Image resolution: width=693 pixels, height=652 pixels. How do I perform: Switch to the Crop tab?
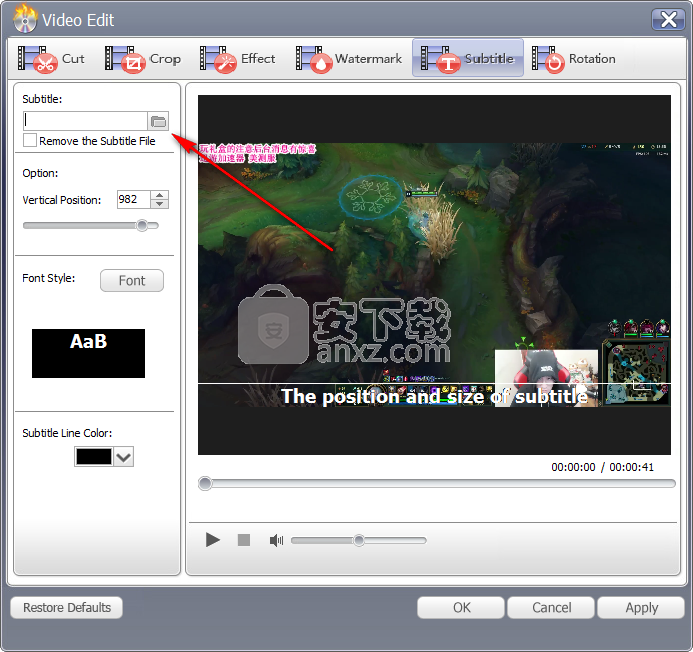[x=143, y=59]
